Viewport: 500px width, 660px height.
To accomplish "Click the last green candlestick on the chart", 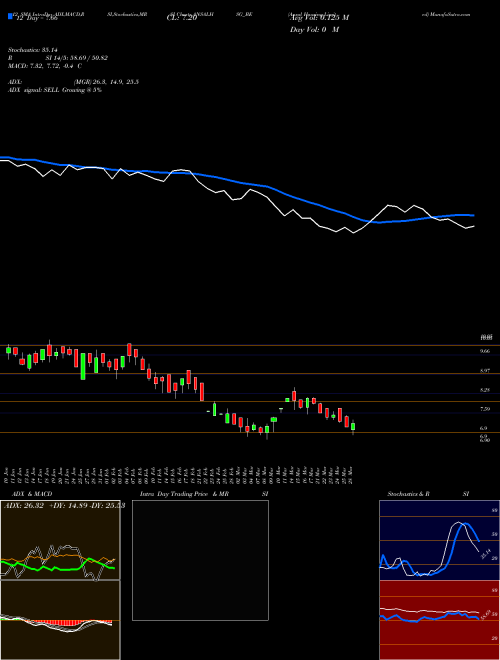I will 353,426.
